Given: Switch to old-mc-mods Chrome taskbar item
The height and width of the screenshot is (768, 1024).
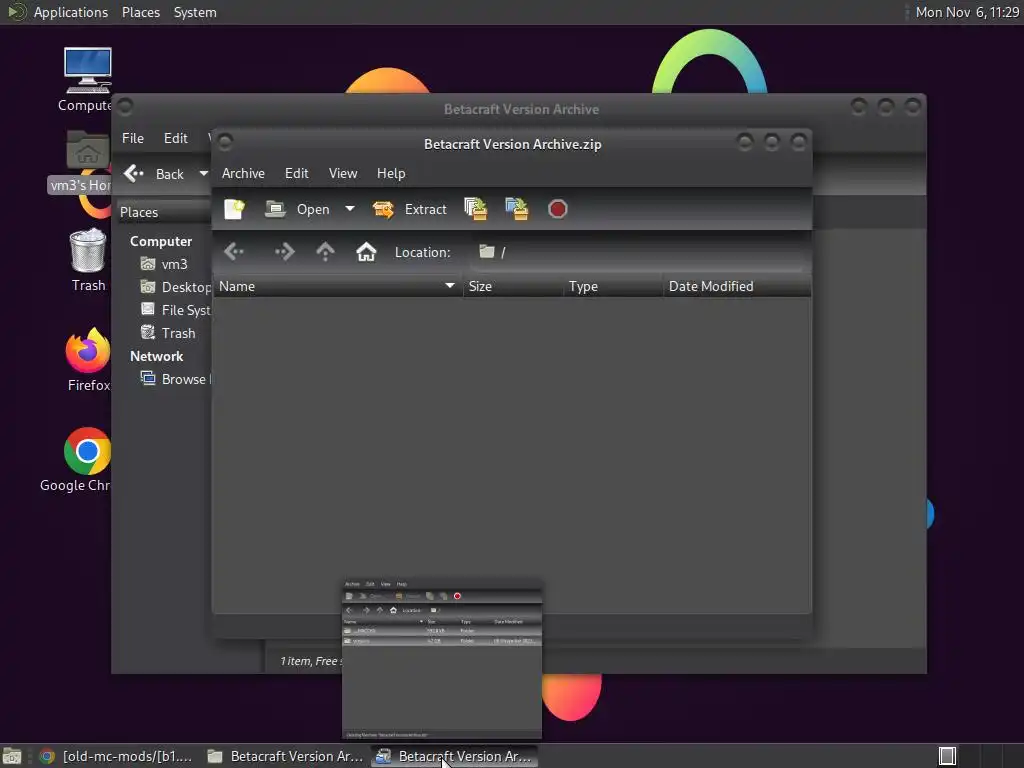Looking at the screenshot, I should click(118, 756).
